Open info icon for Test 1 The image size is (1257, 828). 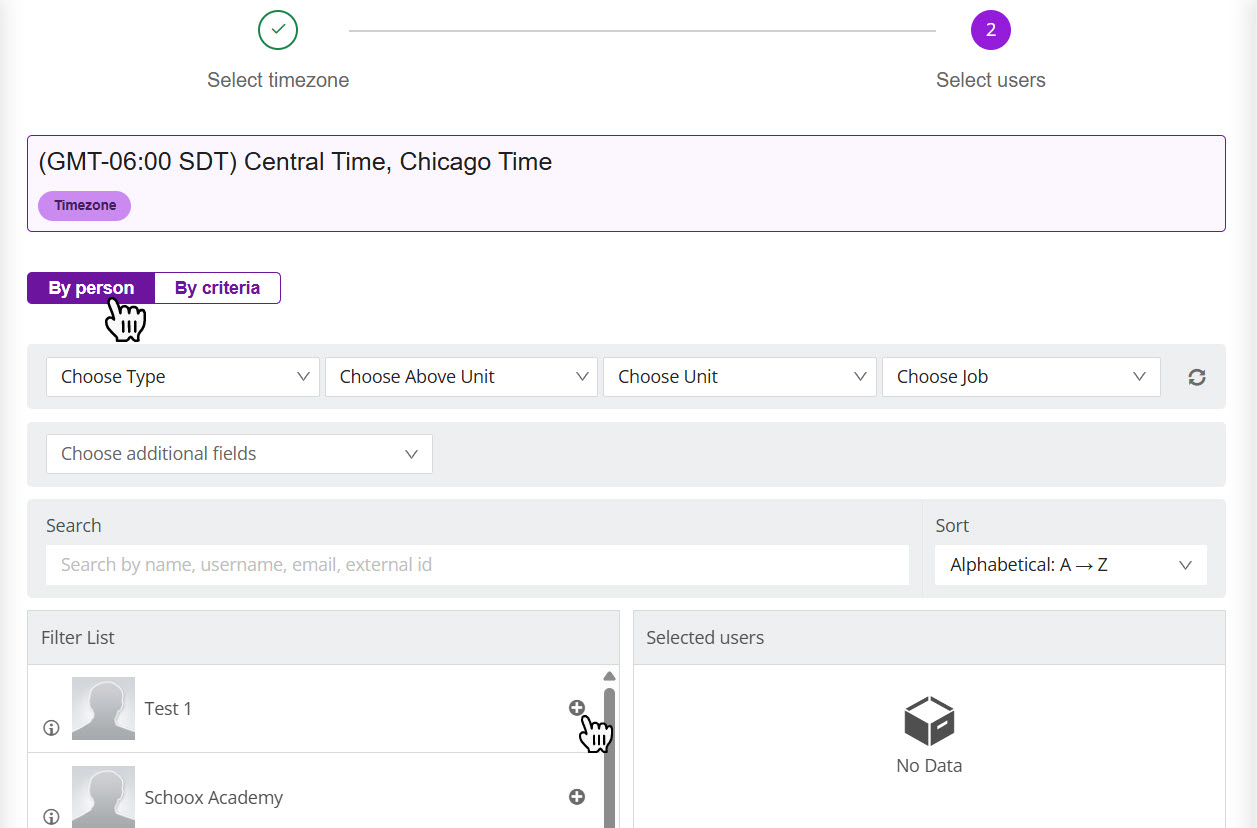(x=52, y=728)
